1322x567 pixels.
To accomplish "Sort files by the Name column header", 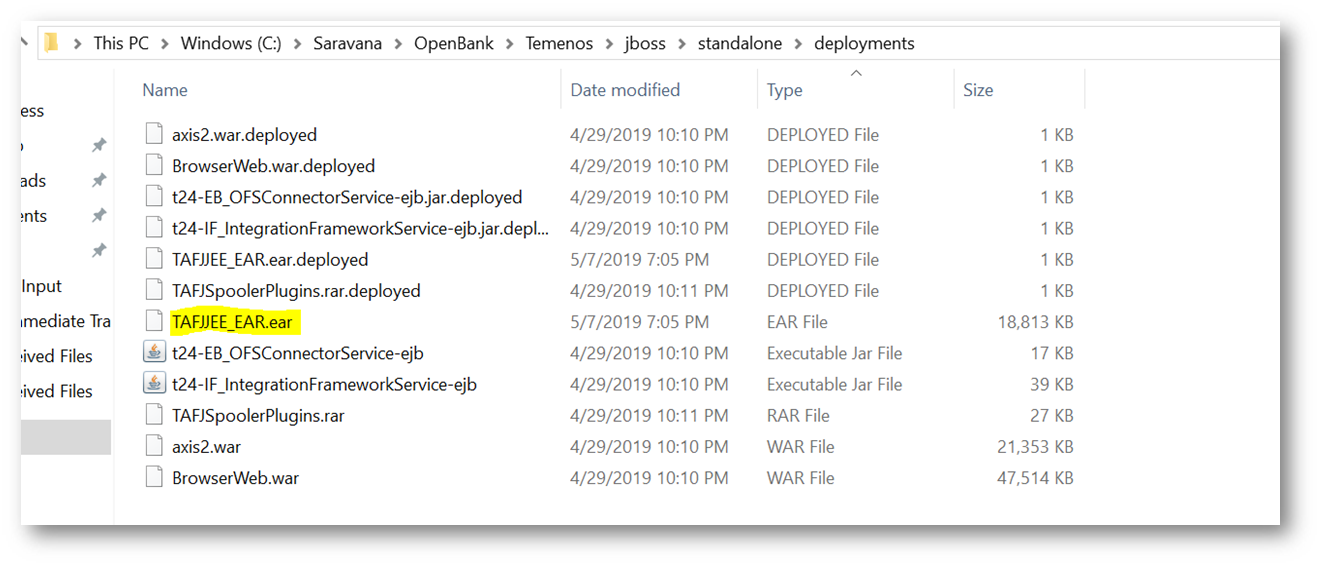I will pyautogui.click(x=165, y=90).
